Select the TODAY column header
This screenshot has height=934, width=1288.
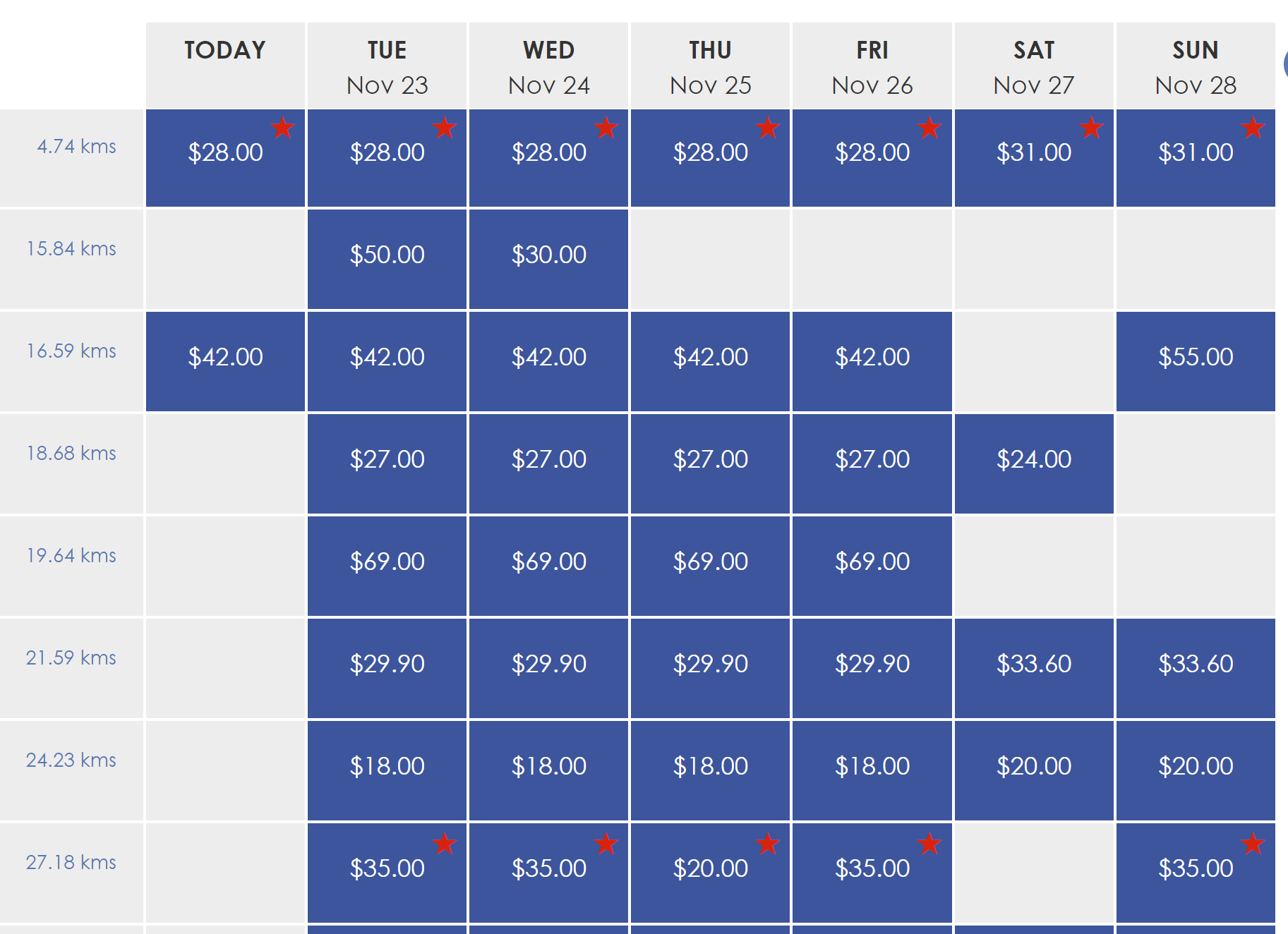tap(225, 66)
